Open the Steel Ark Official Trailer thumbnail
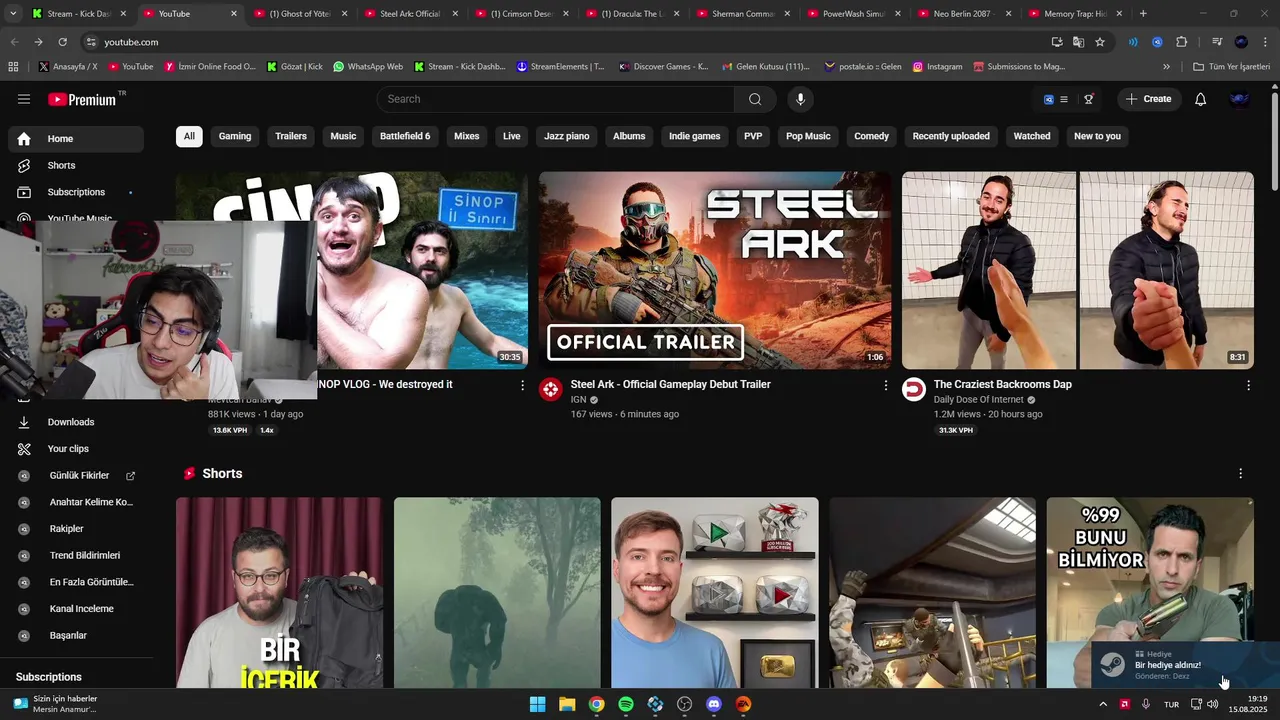1280x720 pixels. coord(715,270)
